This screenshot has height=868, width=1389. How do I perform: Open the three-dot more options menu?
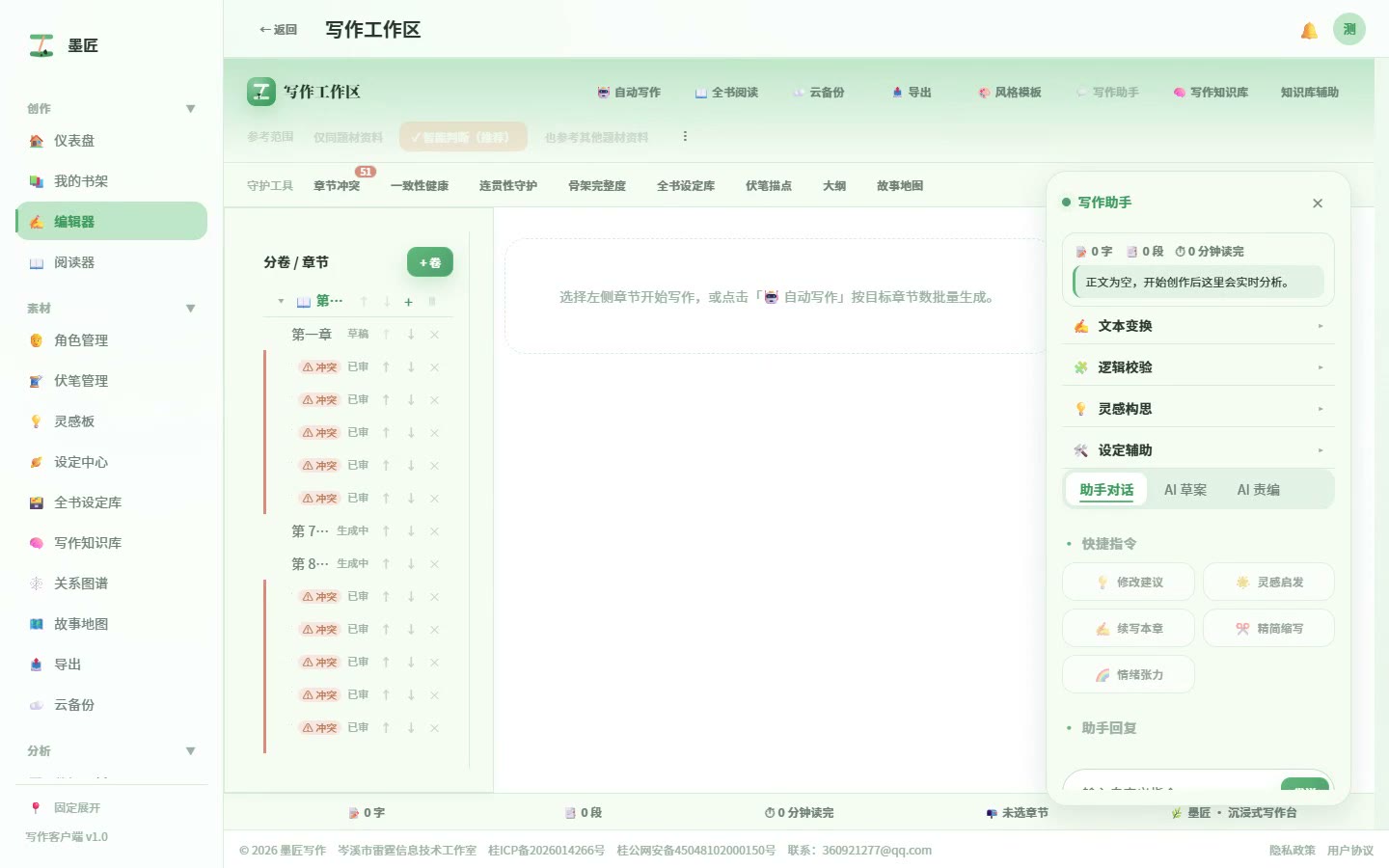(x=685, y=137)
